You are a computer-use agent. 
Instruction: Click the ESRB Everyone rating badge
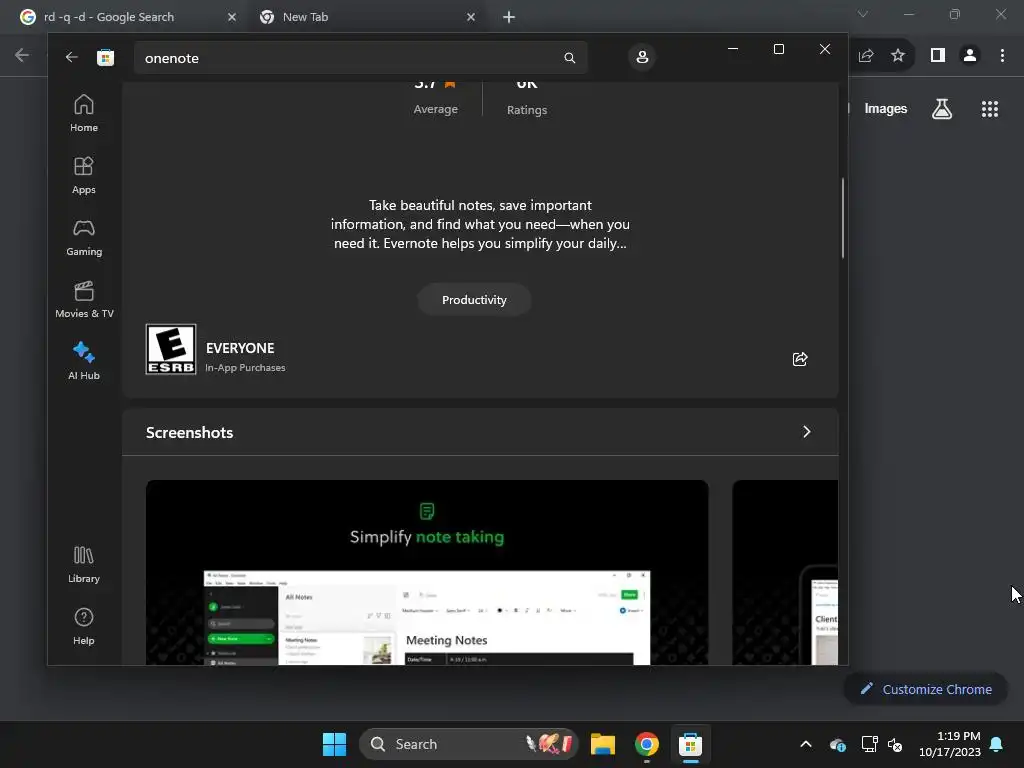coord(170,349)
